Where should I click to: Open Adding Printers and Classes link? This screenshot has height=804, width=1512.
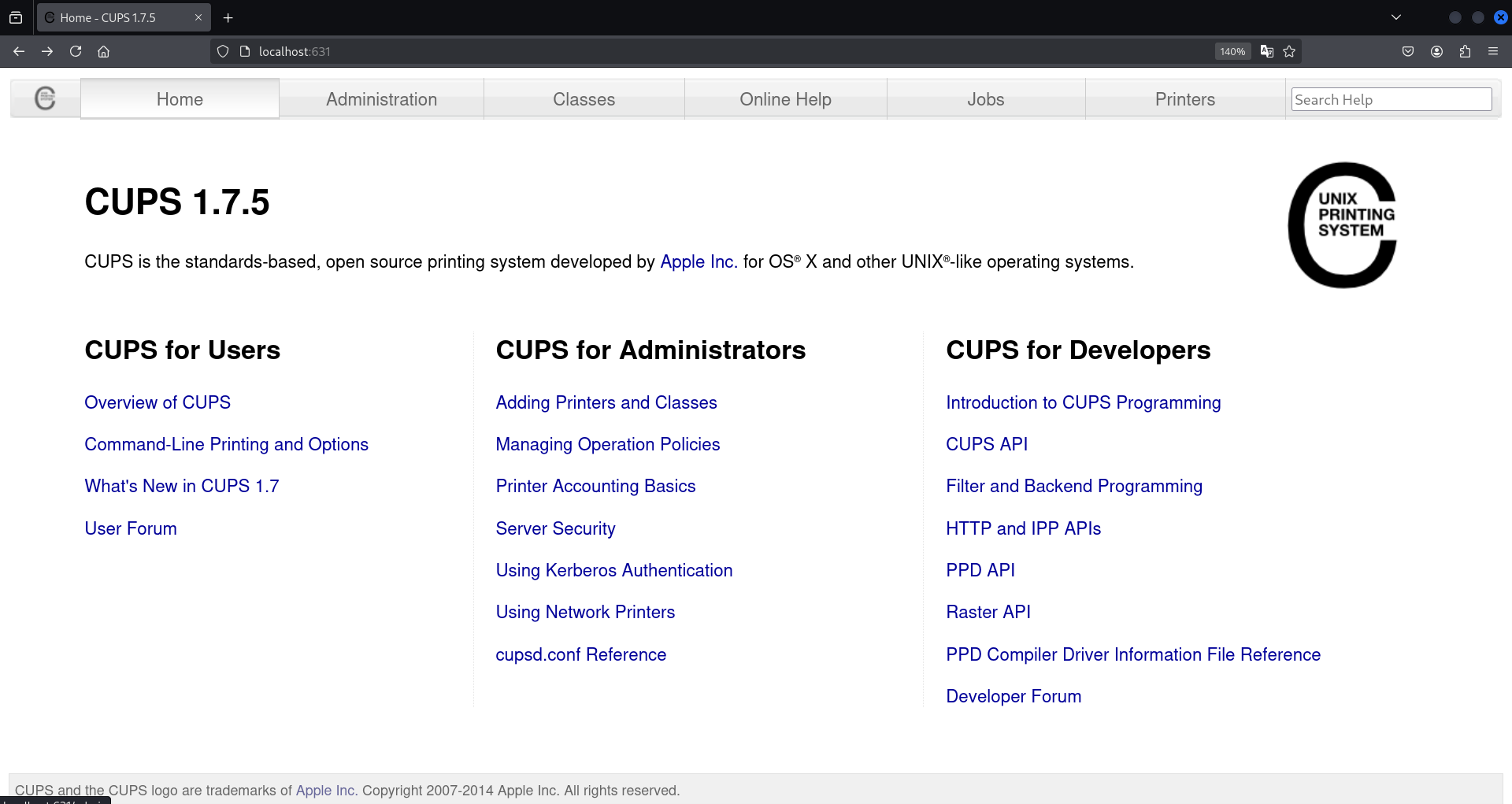coord(606,402)
